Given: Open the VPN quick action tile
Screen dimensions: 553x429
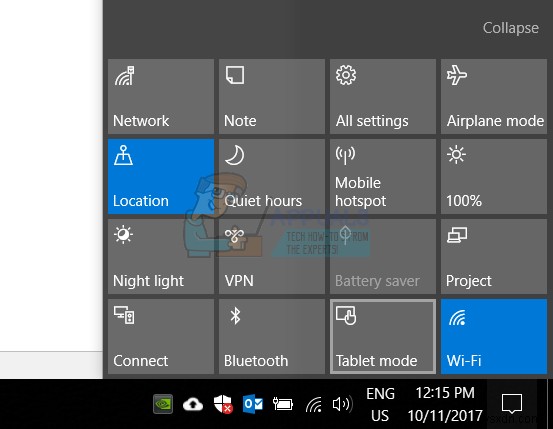Looking at the screenshot, I should 272,256.
